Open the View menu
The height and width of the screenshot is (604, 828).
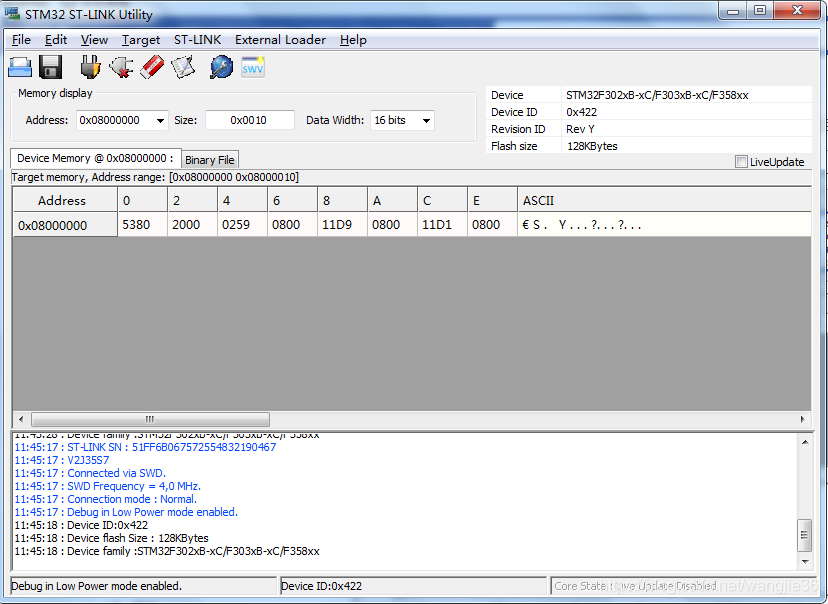(94, 40)
